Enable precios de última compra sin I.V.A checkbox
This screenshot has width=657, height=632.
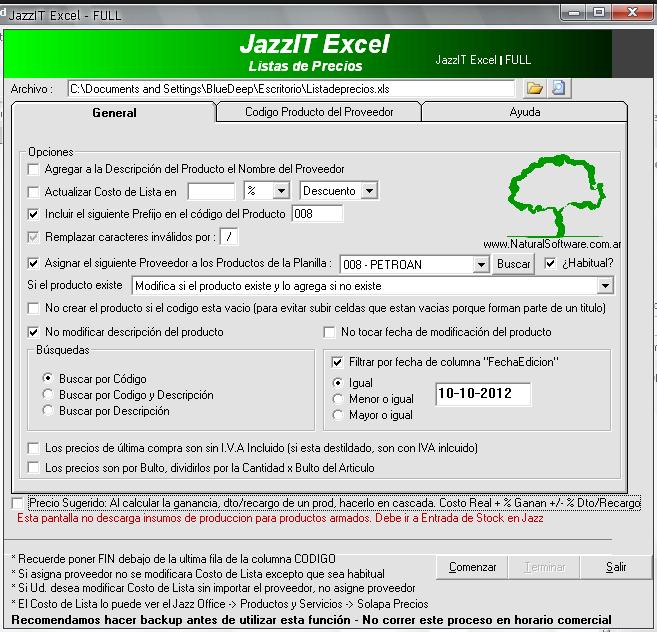33,448
